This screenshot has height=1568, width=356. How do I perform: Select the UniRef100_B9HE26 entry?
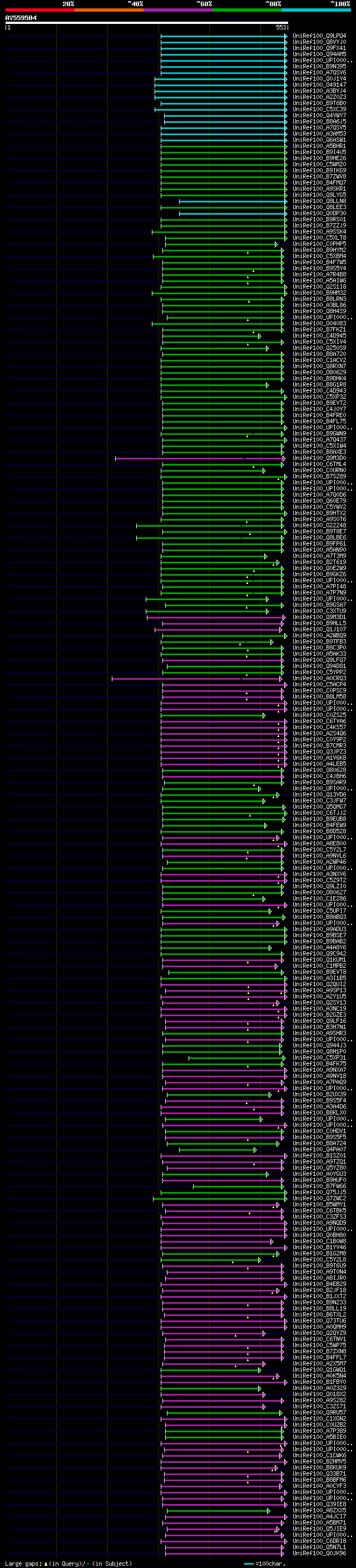coord(319,157)
